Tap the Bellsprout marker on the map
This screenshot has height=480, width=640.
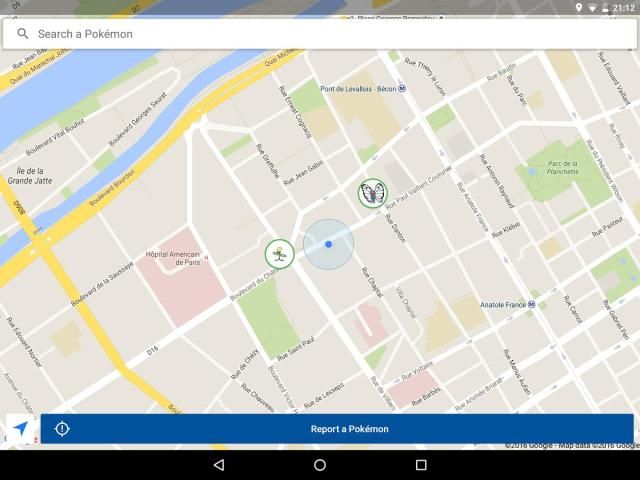[279, 254]
